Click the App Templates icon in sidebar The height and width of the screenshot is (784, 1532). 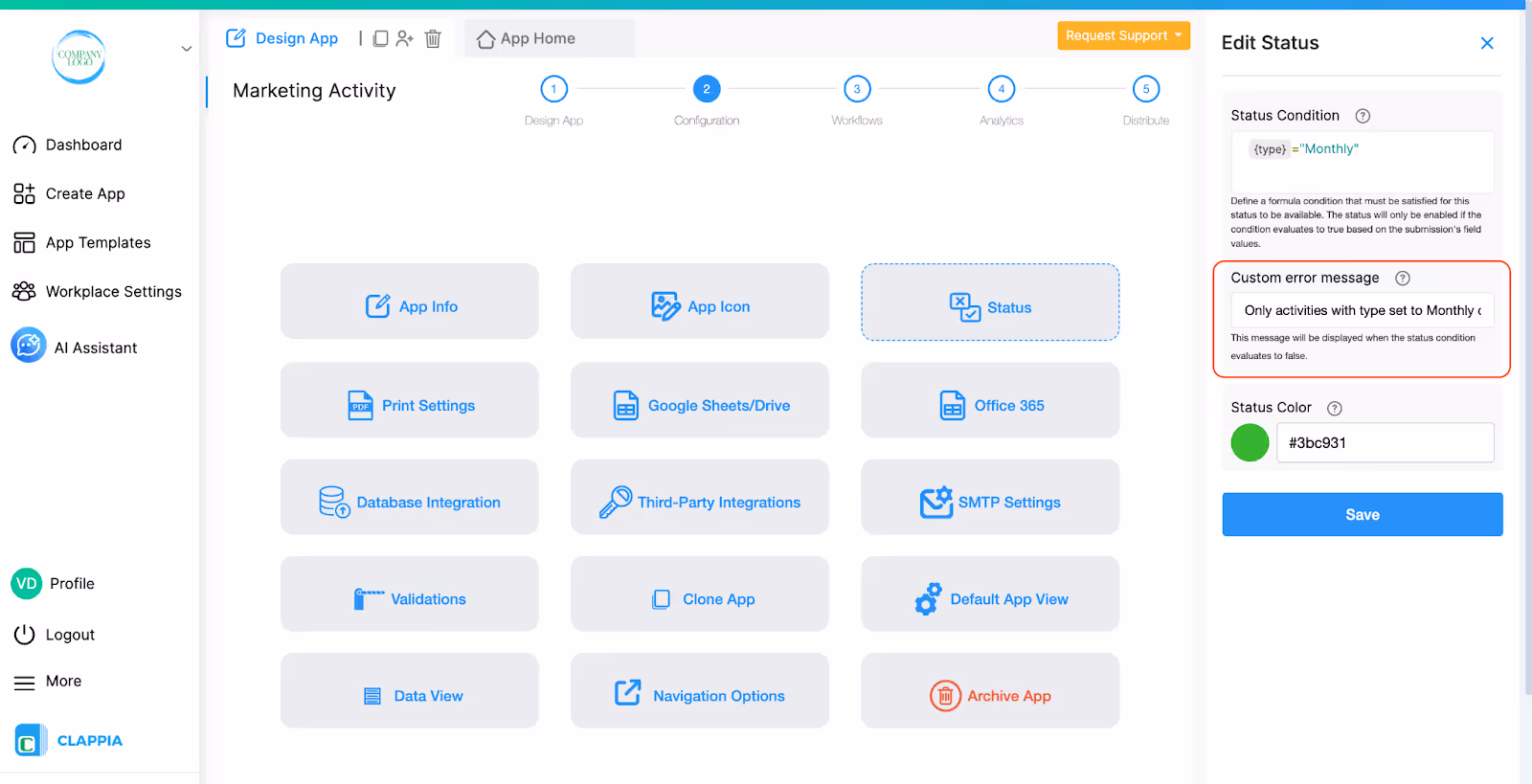point(24,242)
